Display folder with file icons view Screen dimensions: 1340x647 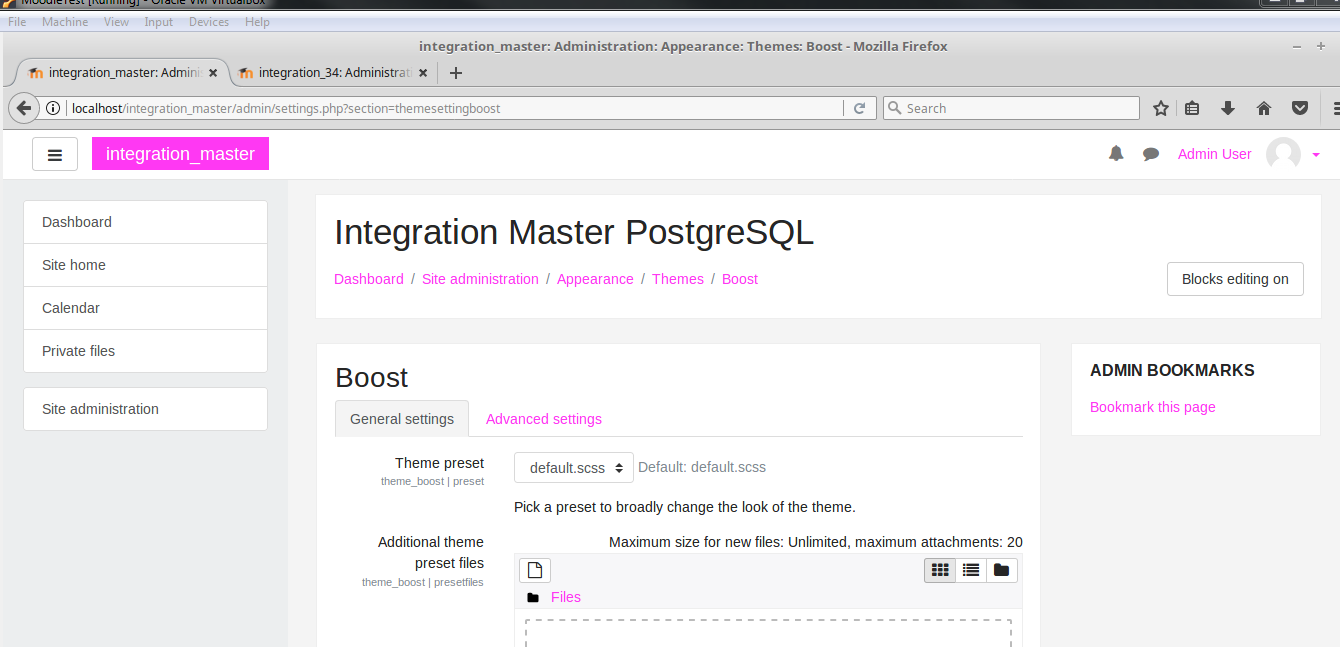coord(940,570)
